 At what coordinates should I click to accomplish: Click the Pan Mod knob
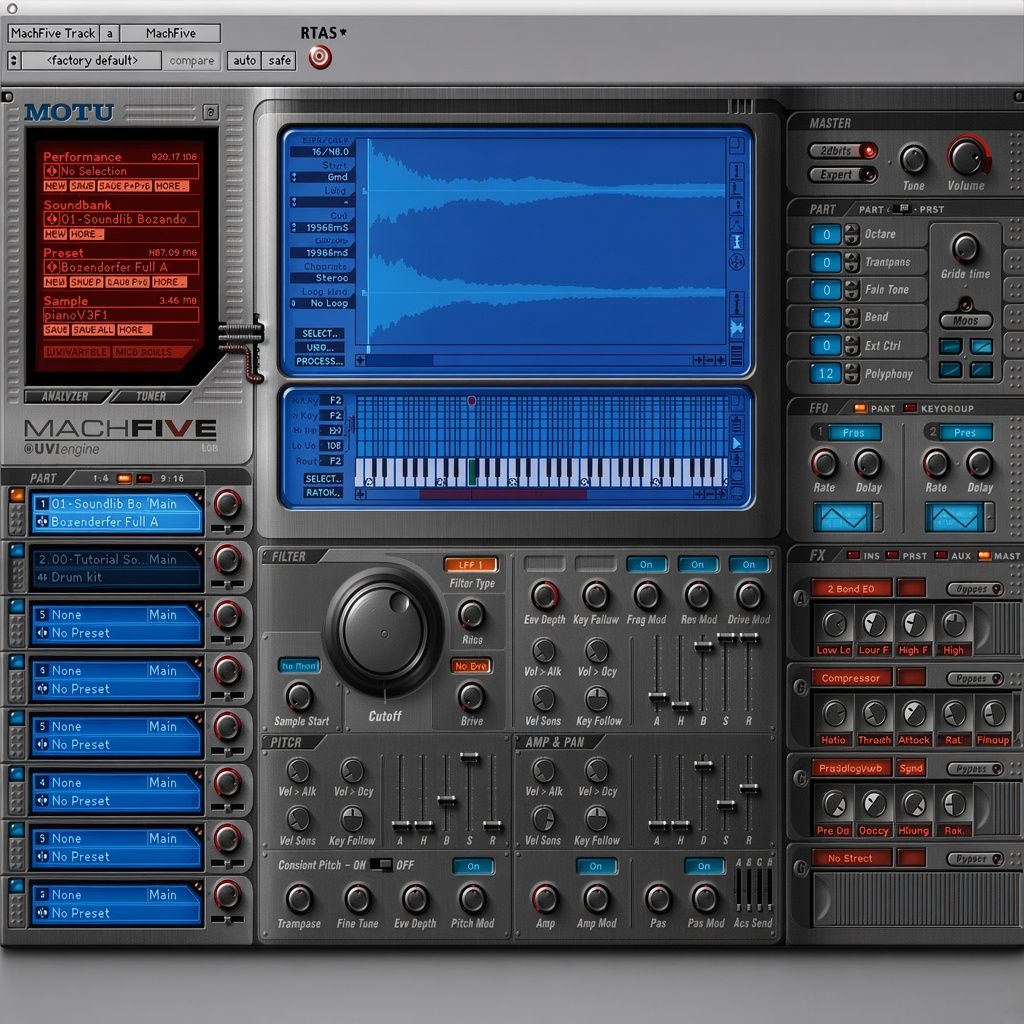coord(705,899)
